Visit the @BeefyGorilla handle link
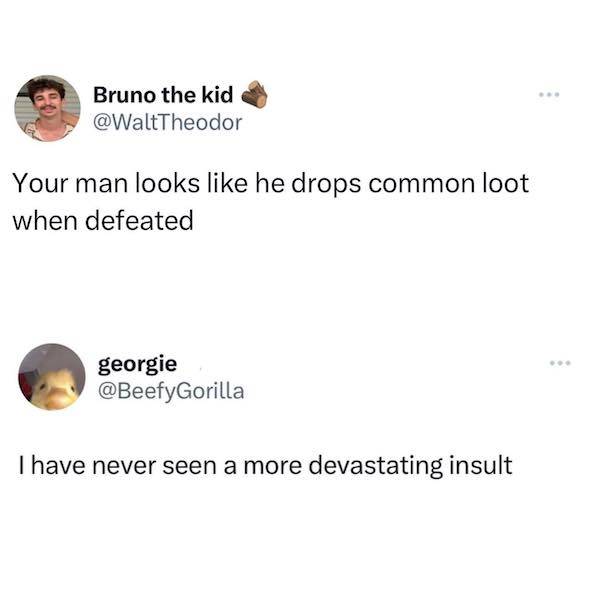The image size is (600, 600). click(x=170, y=390)
